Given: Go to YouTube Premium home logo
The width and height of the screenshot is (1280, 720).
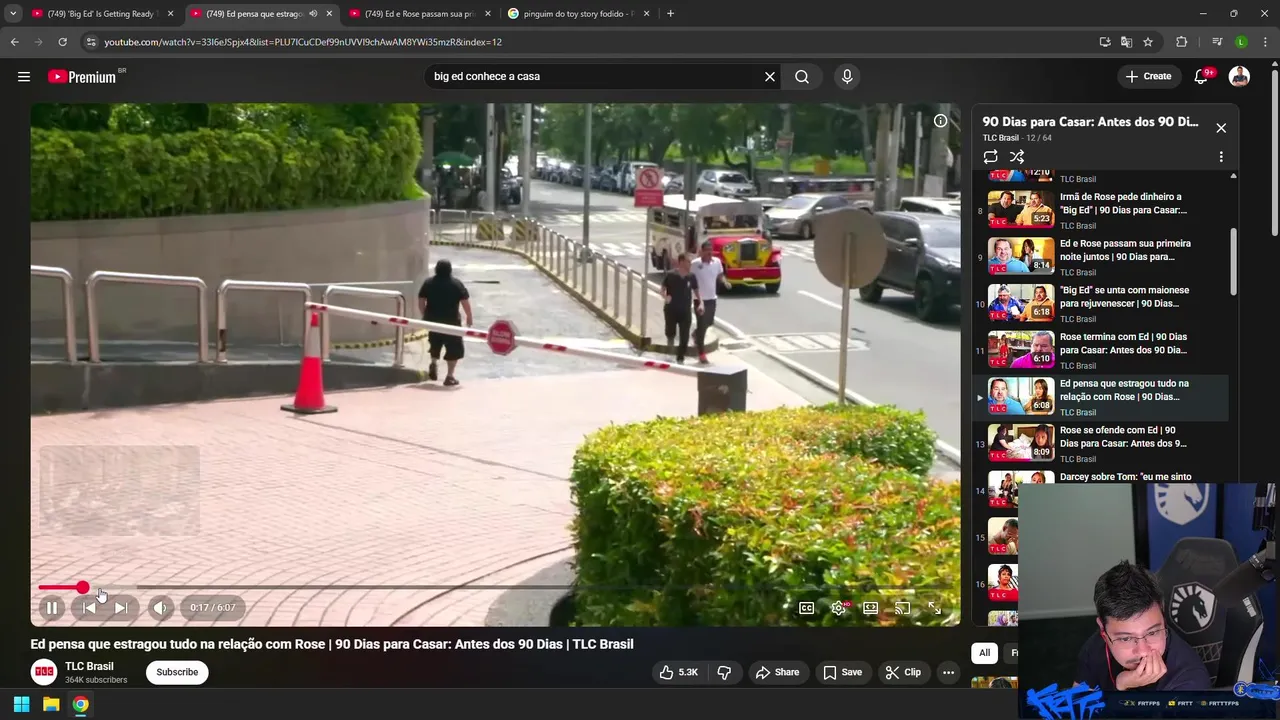Looking at the screenshot, I should 82,77.
